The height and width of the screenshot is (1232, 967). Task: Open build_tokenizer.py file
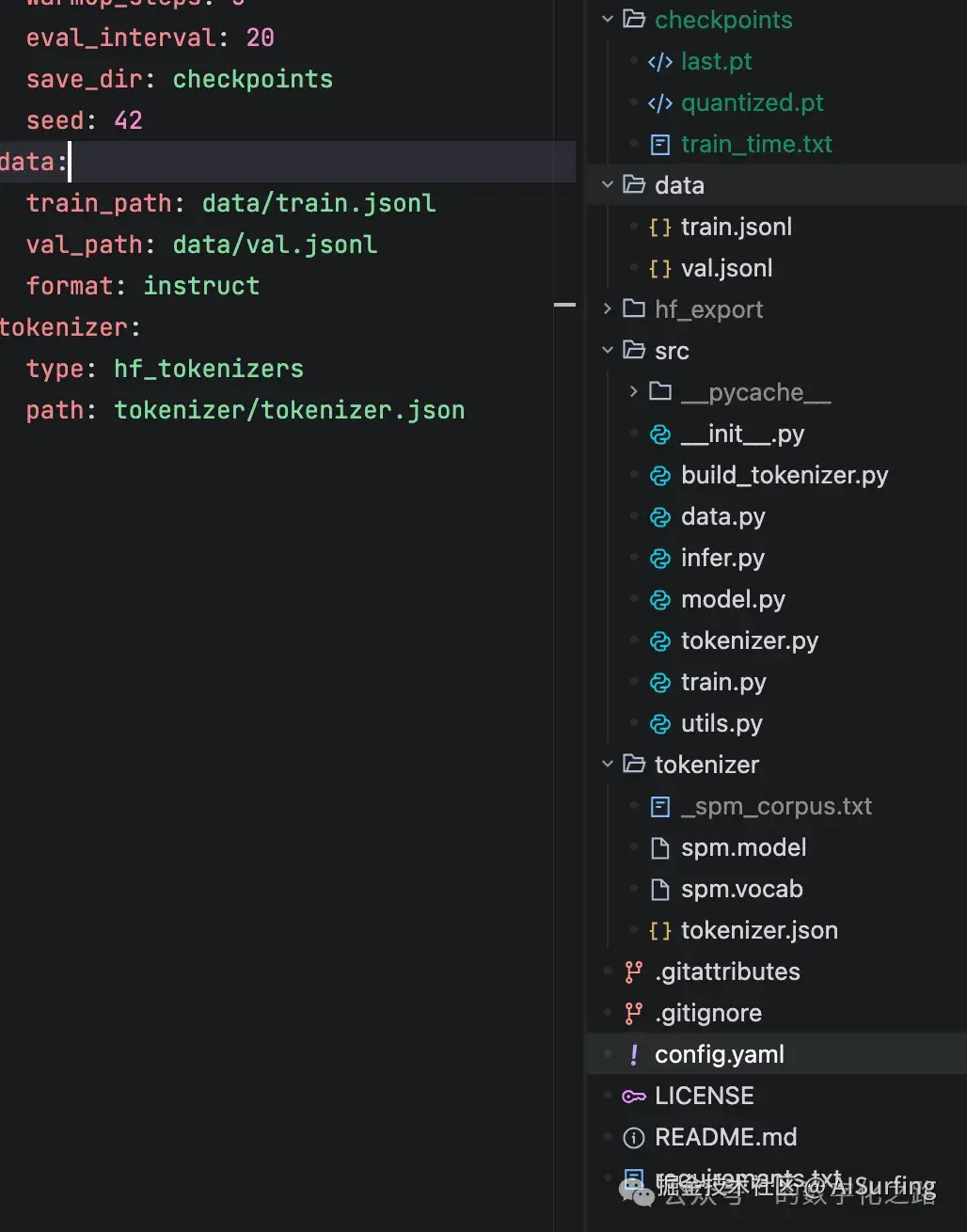[785, 475]
